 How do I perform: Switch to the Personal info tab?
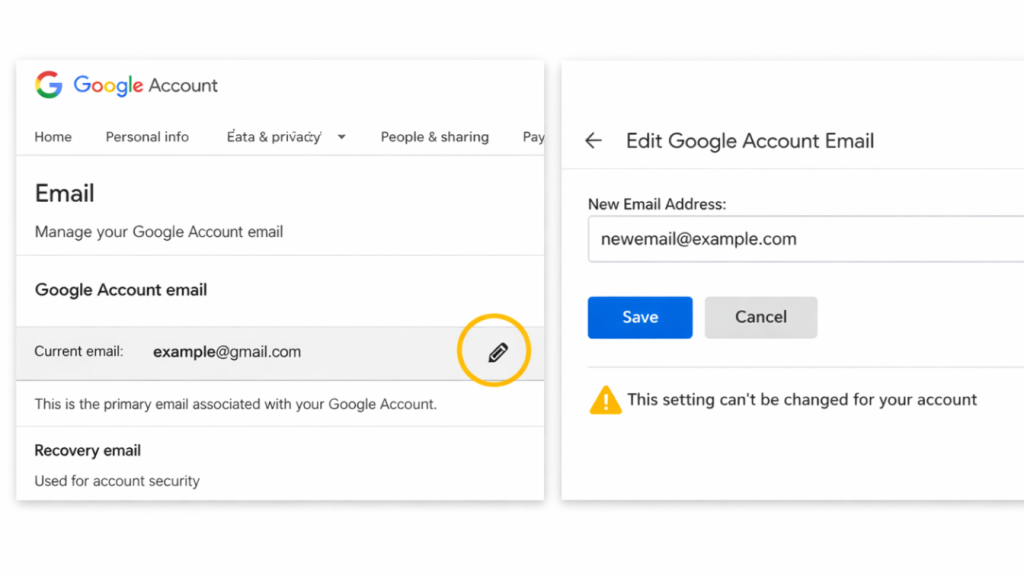(x=147, y=137)
